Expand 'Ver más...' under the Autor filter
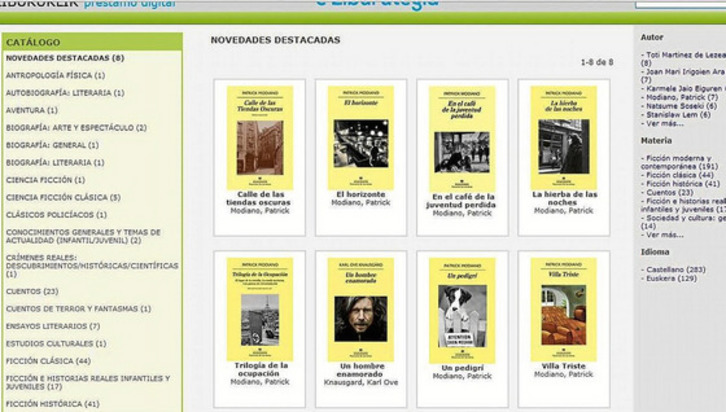This screenshot has width=726, height=412. [x=665, y=123]
